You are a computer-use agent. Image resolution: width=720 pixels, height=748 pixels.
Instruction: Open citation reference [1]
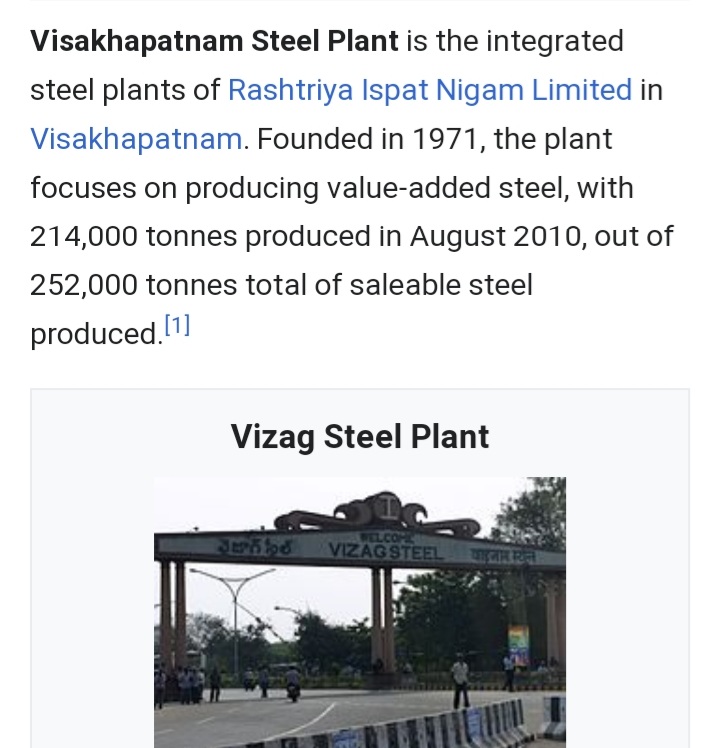(177, 326)
